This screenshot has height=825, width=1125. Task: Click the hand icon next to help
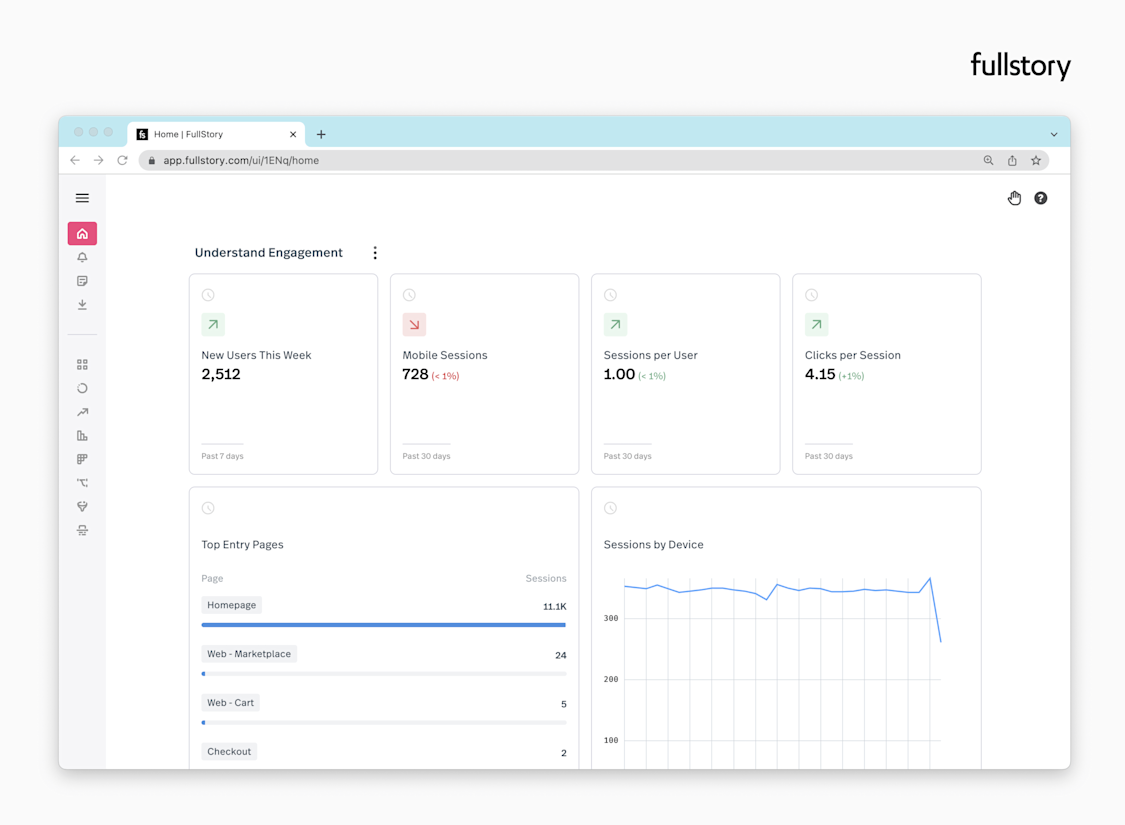(1014, 198)
